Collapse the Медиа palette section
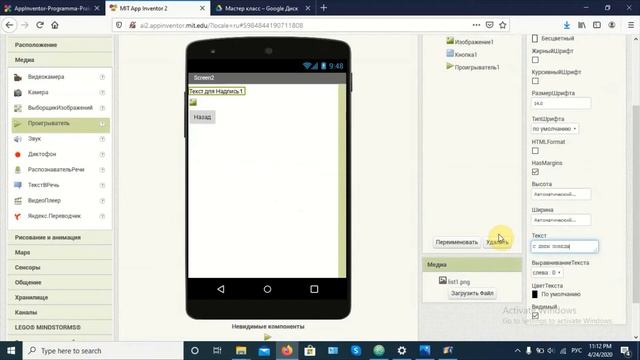 60,60
